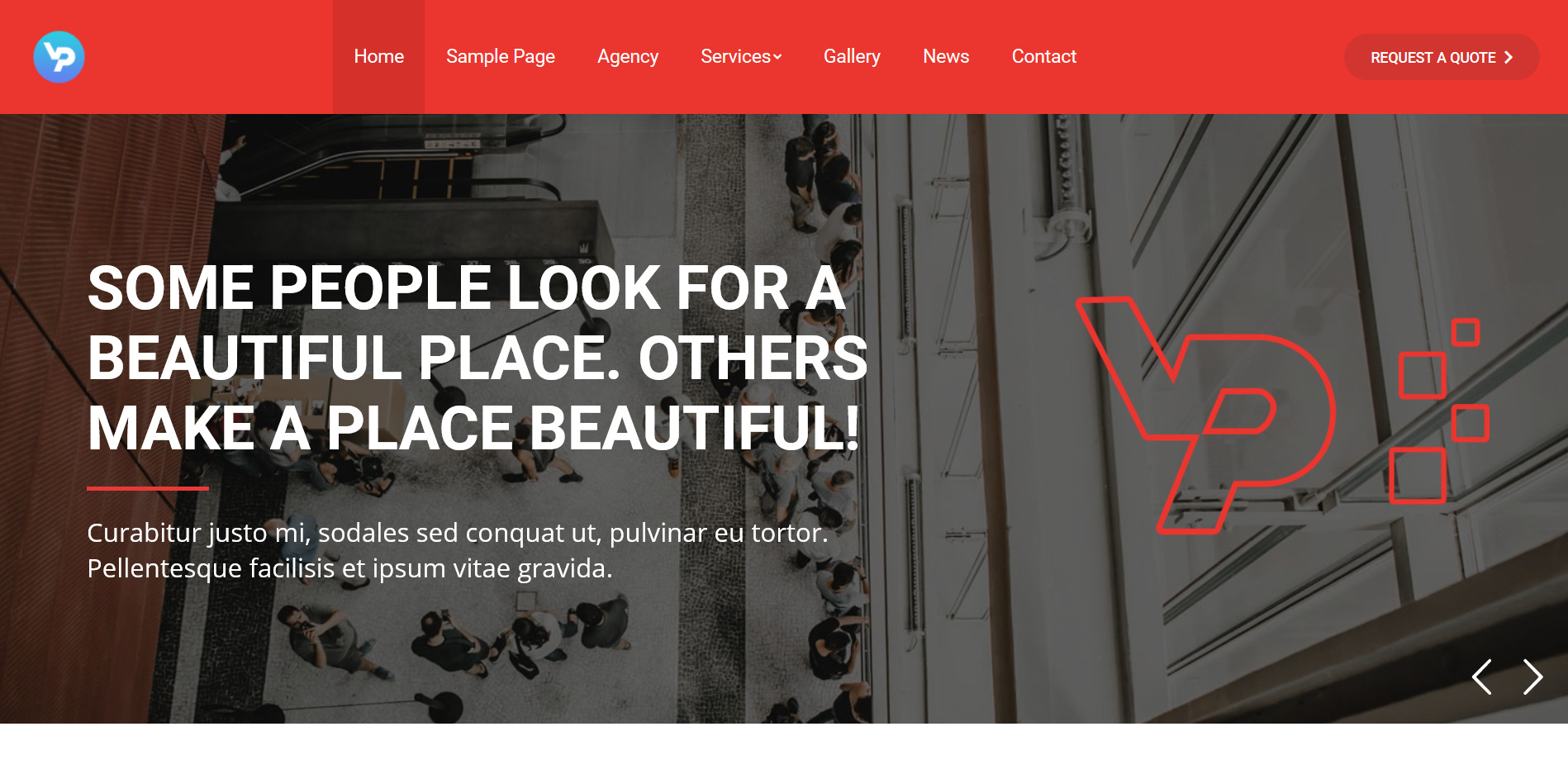
Task: Click the chevron on Request a Quote
Action: 1509,57
